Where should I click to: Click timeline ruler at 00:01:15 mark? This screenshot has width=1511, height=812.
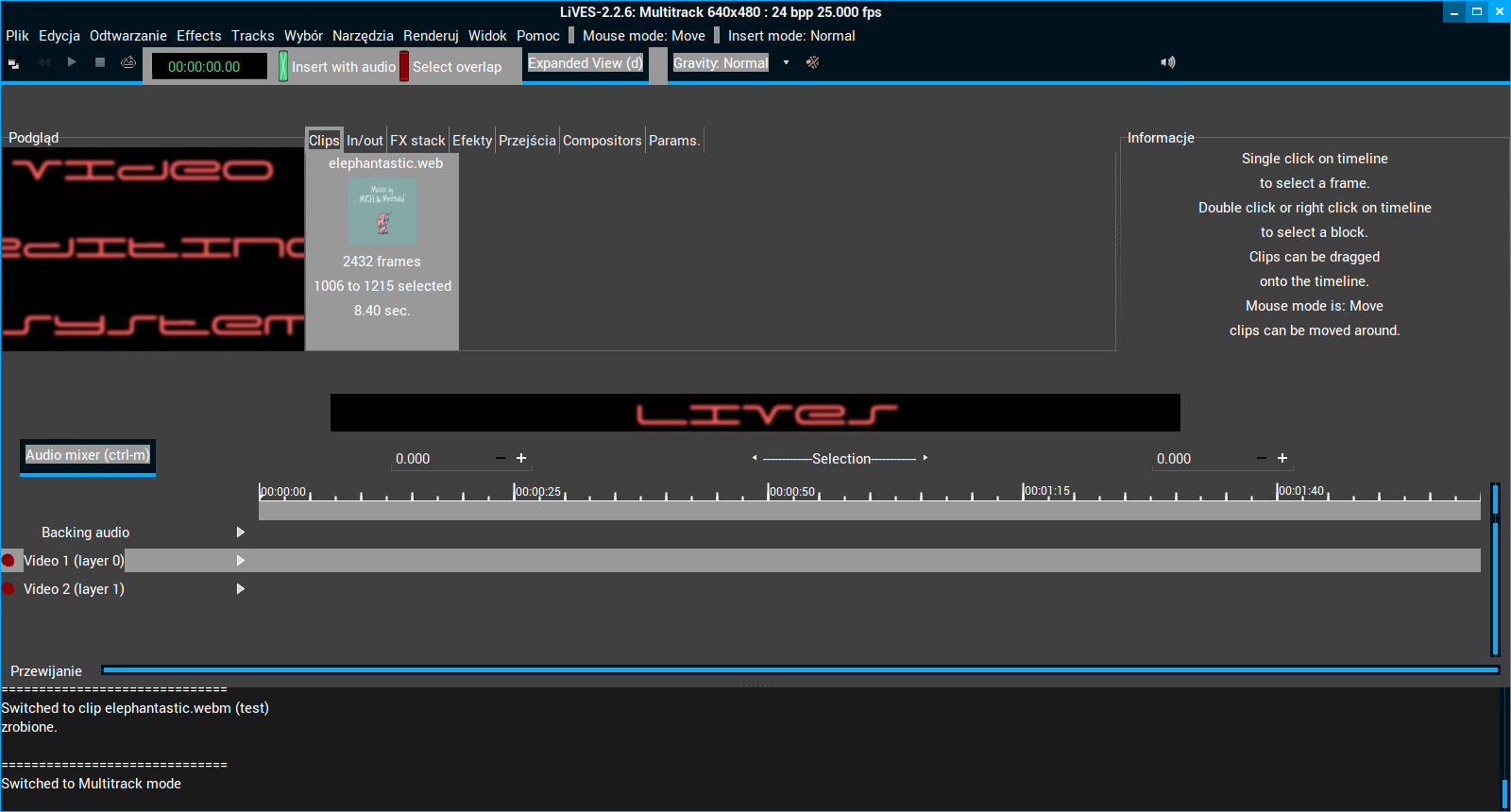(x=1046, y=491)
